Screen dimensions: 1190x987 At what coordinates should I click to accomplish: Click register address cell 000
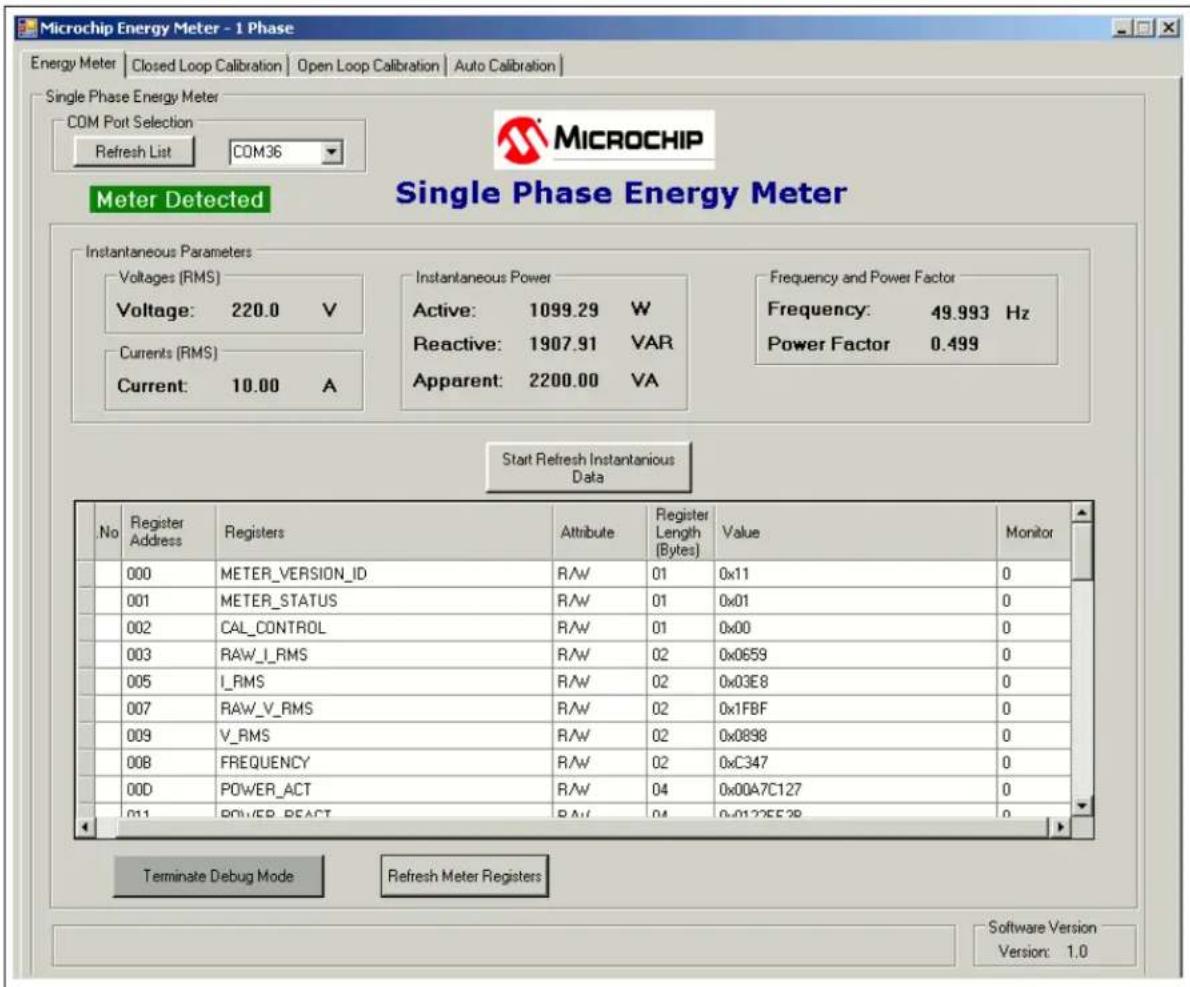tap(168, 574)
